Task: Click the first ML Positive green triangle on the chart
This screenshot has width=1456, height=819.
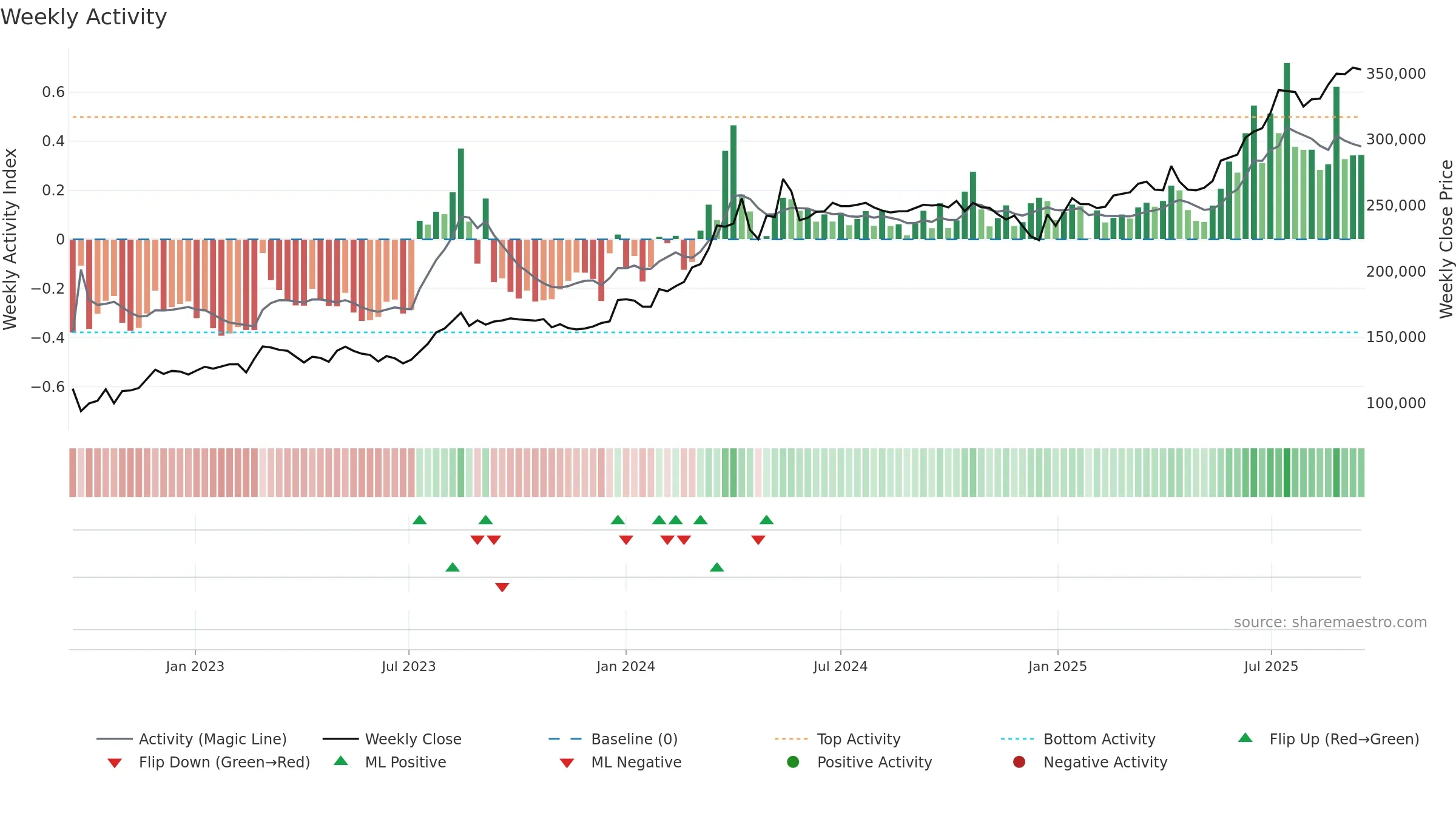Action: pos(453,567)
